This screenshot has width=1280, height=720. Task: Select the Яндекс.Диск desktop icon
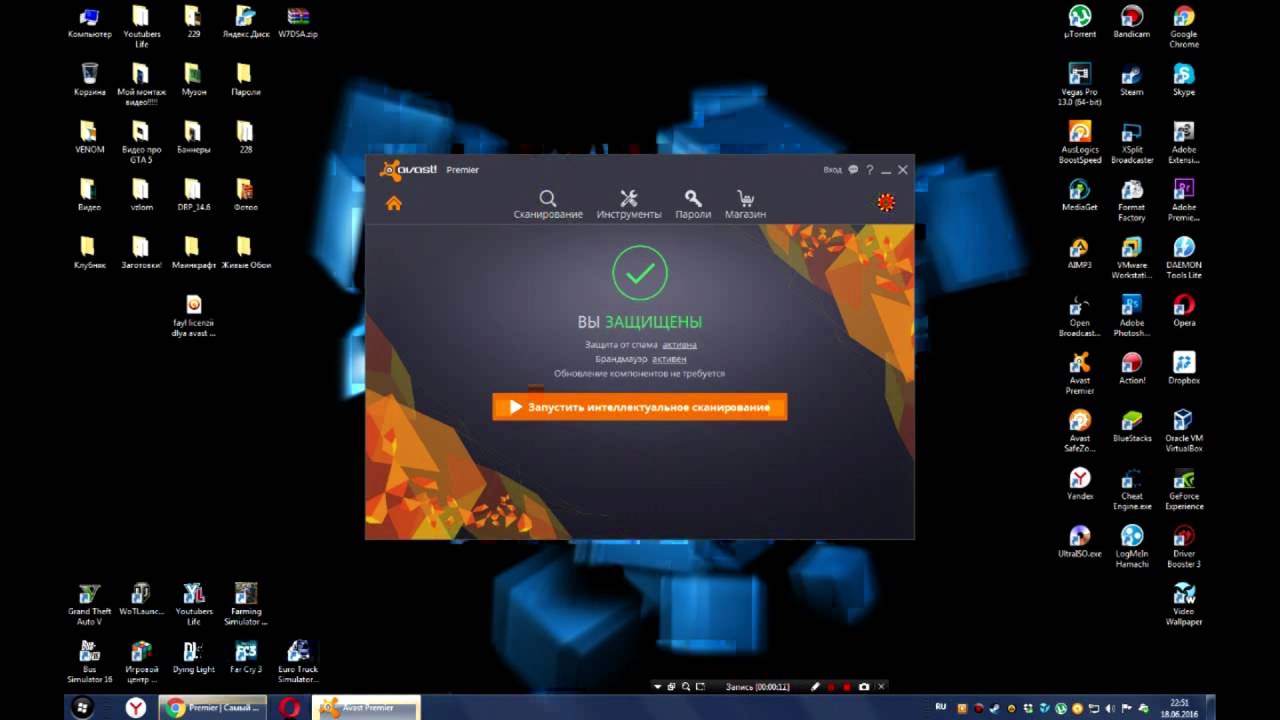pyautogui.click(x=245, y=22)
